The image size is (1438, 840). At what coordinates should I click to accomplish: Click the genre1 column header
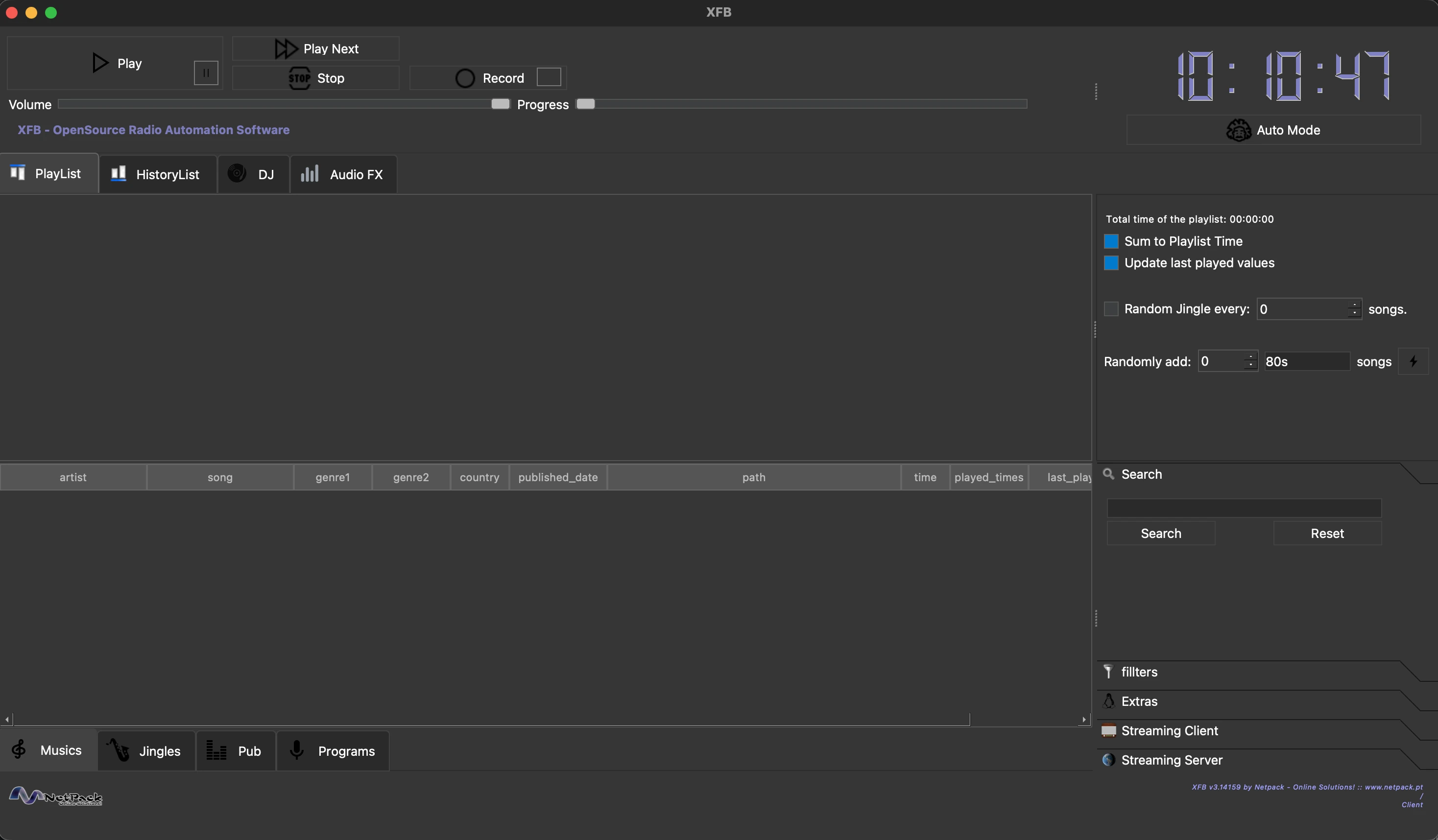coord(333,477)
